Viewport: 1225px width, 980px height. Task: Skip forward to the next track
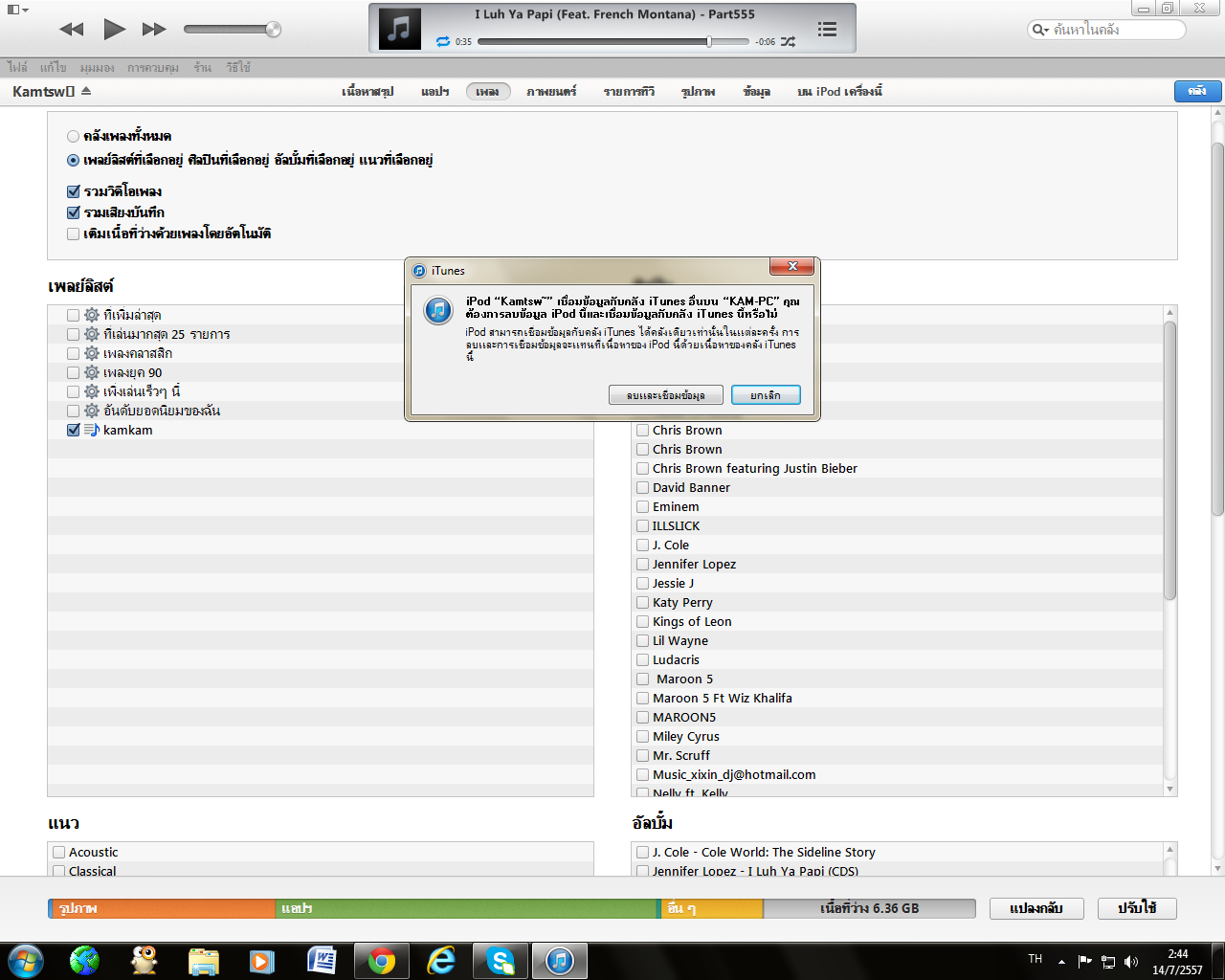[x=154, y=30]
